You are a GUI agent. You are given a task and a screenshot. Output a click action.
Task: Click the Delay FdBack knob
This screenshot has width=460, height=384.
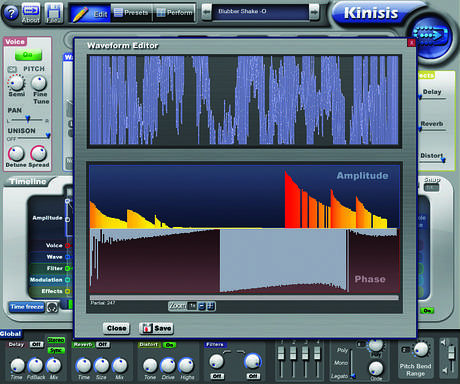(35, 366)
